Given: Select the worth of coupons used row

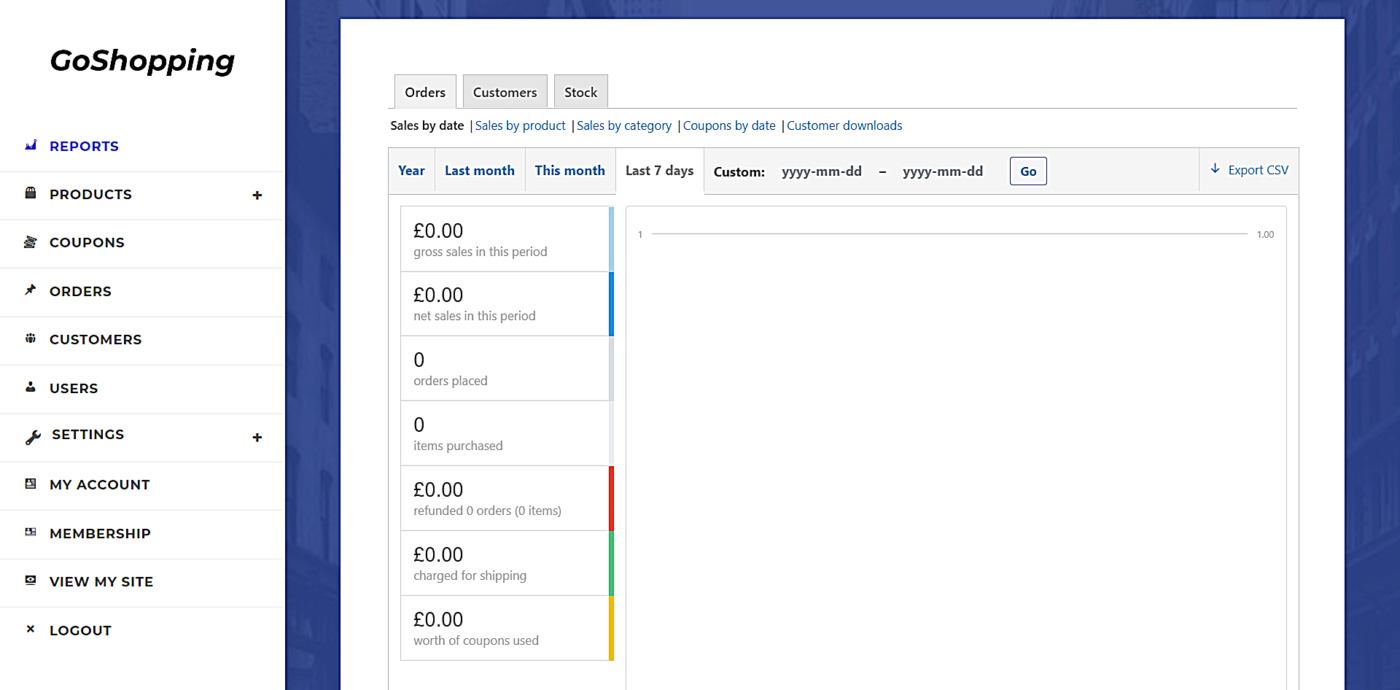Looking at the screenshot, I should [x=507, y=628].
